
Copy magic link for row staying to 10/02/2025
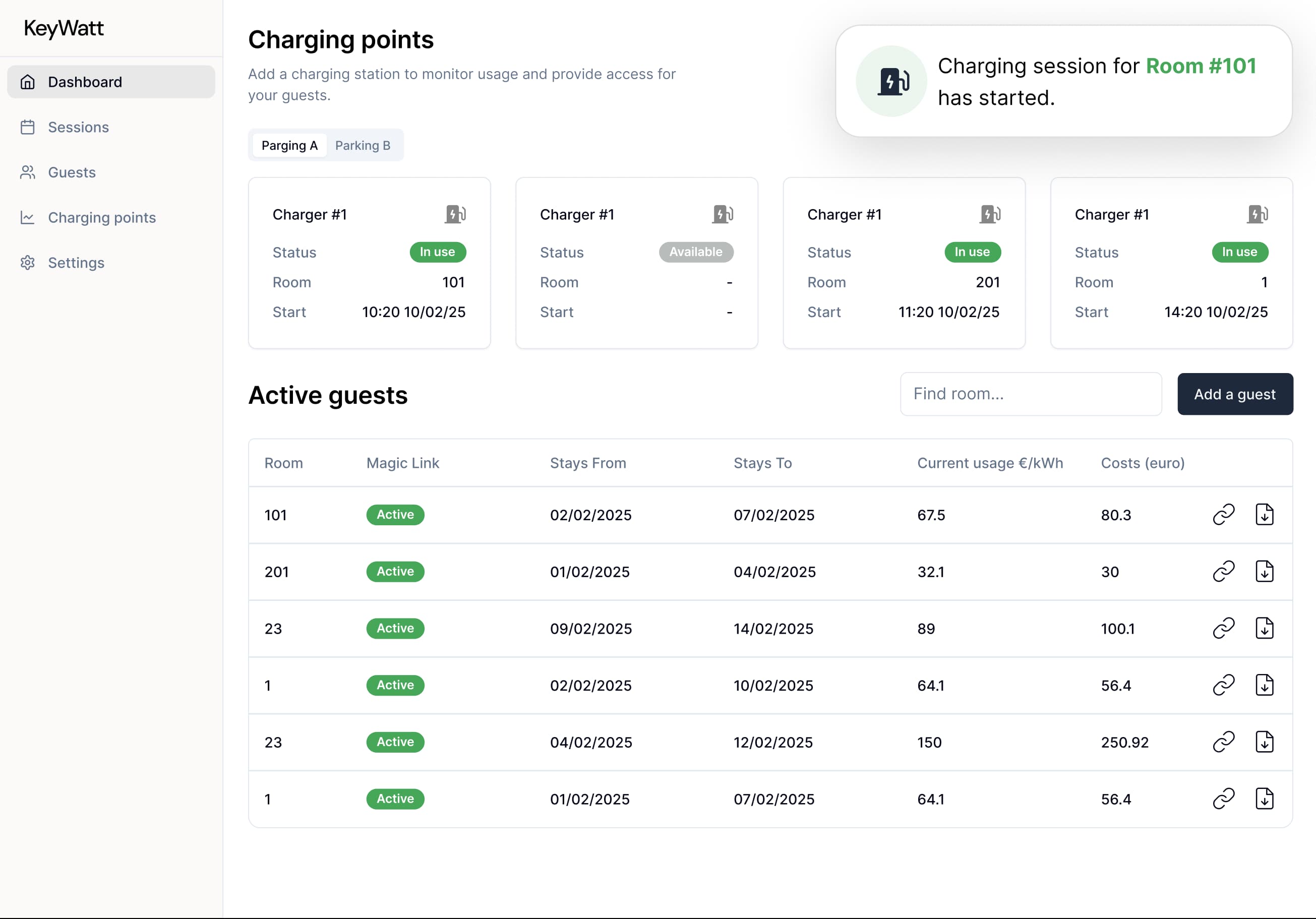[x=1224, y=685]
